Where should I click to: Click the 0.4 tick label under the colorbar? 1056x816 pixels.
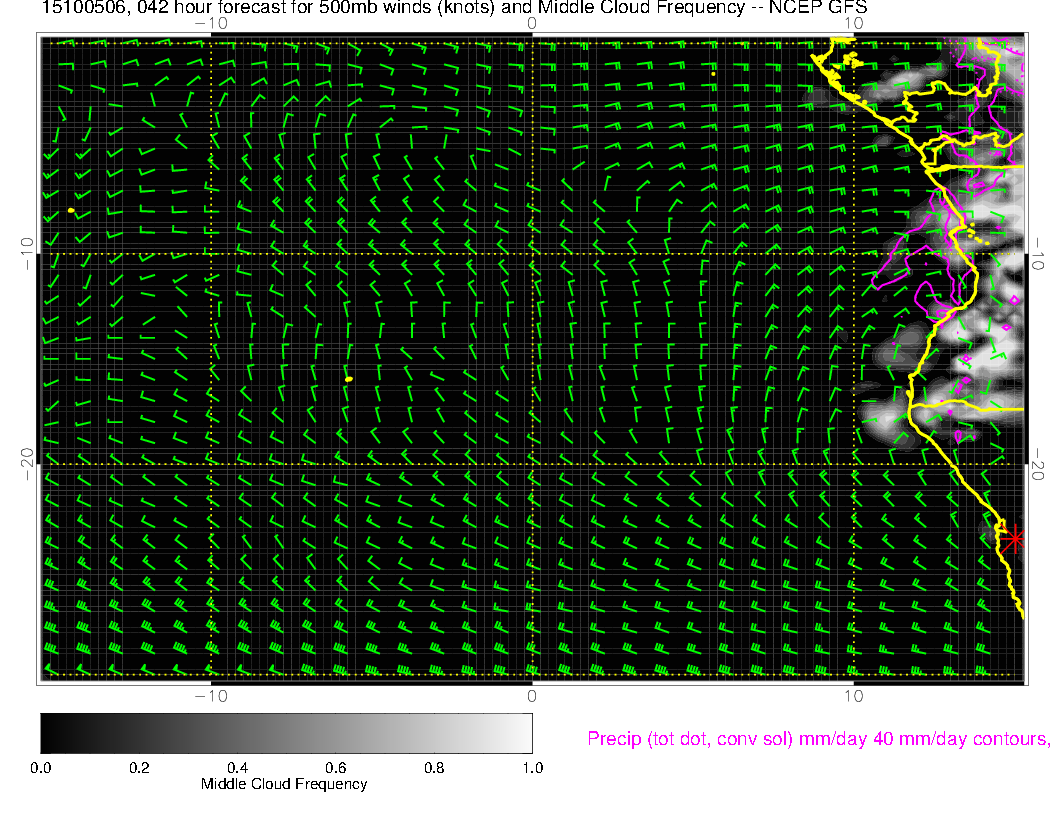tap(237, 768)
